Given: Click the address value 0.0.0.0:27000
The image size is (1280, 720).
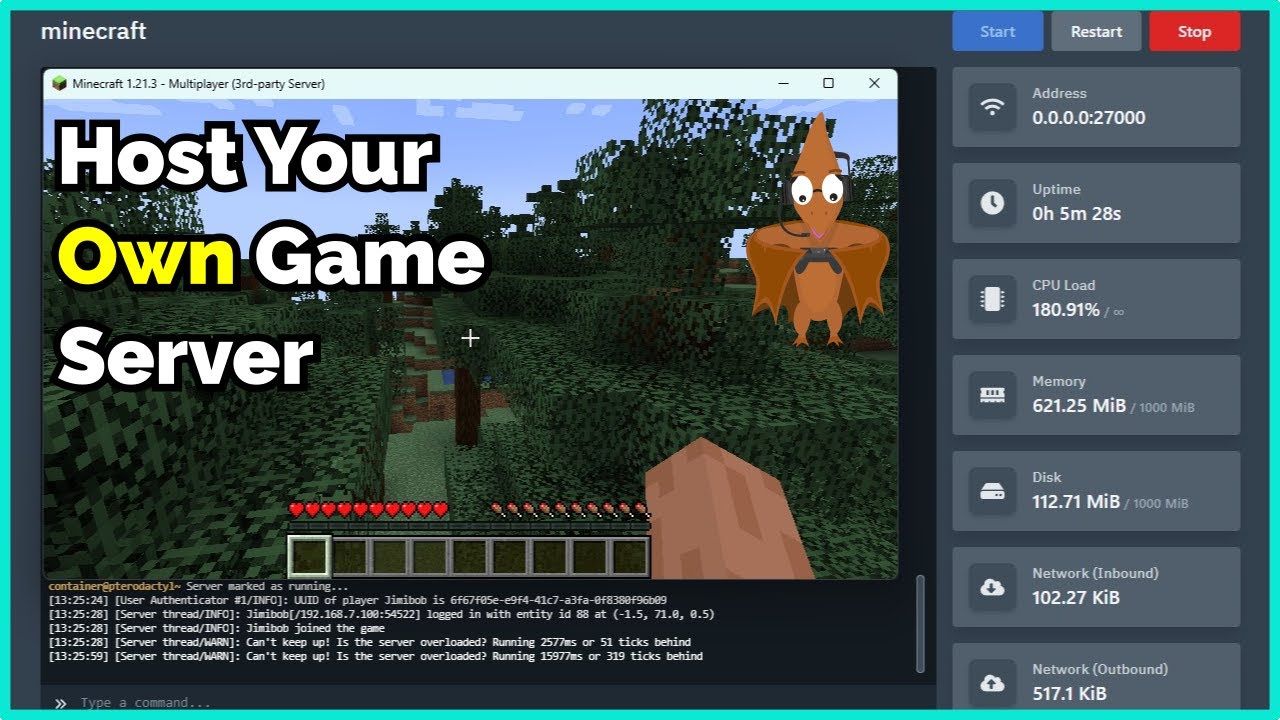Looking at the screenshot, I should click(1089, 118).
